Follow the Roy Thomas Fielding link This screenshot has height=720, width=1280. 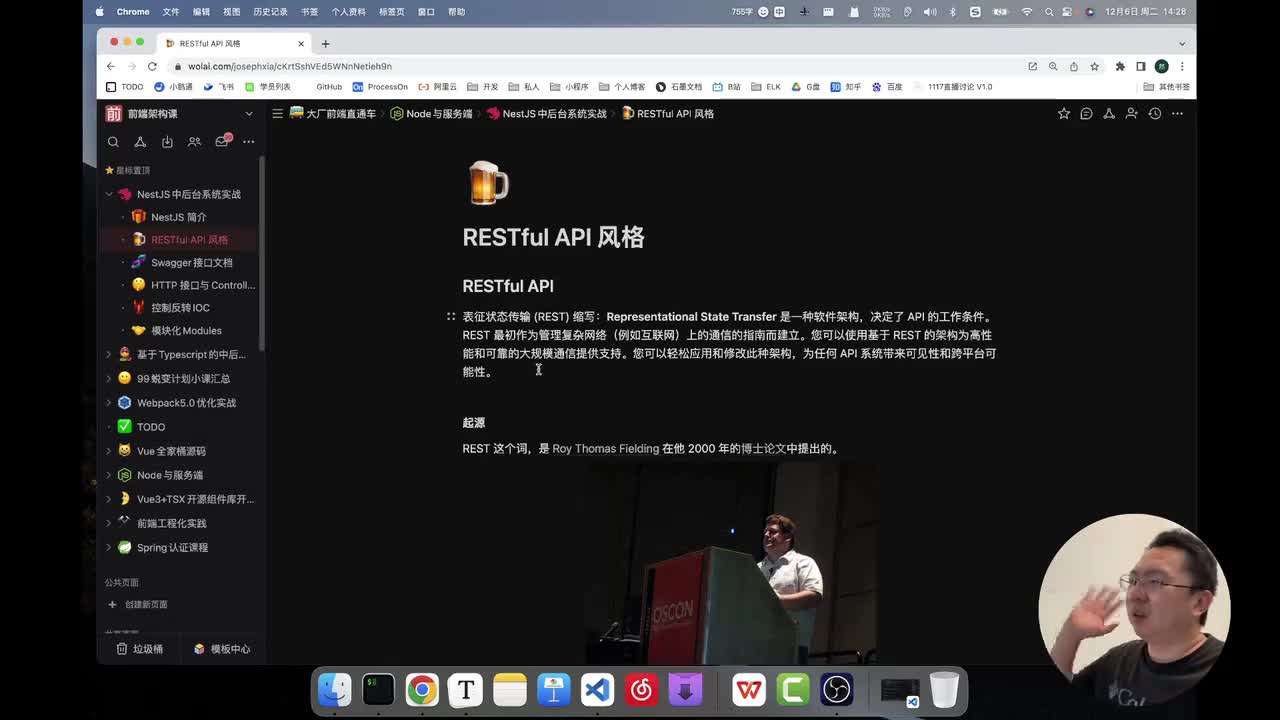click(x=606, y=449)
